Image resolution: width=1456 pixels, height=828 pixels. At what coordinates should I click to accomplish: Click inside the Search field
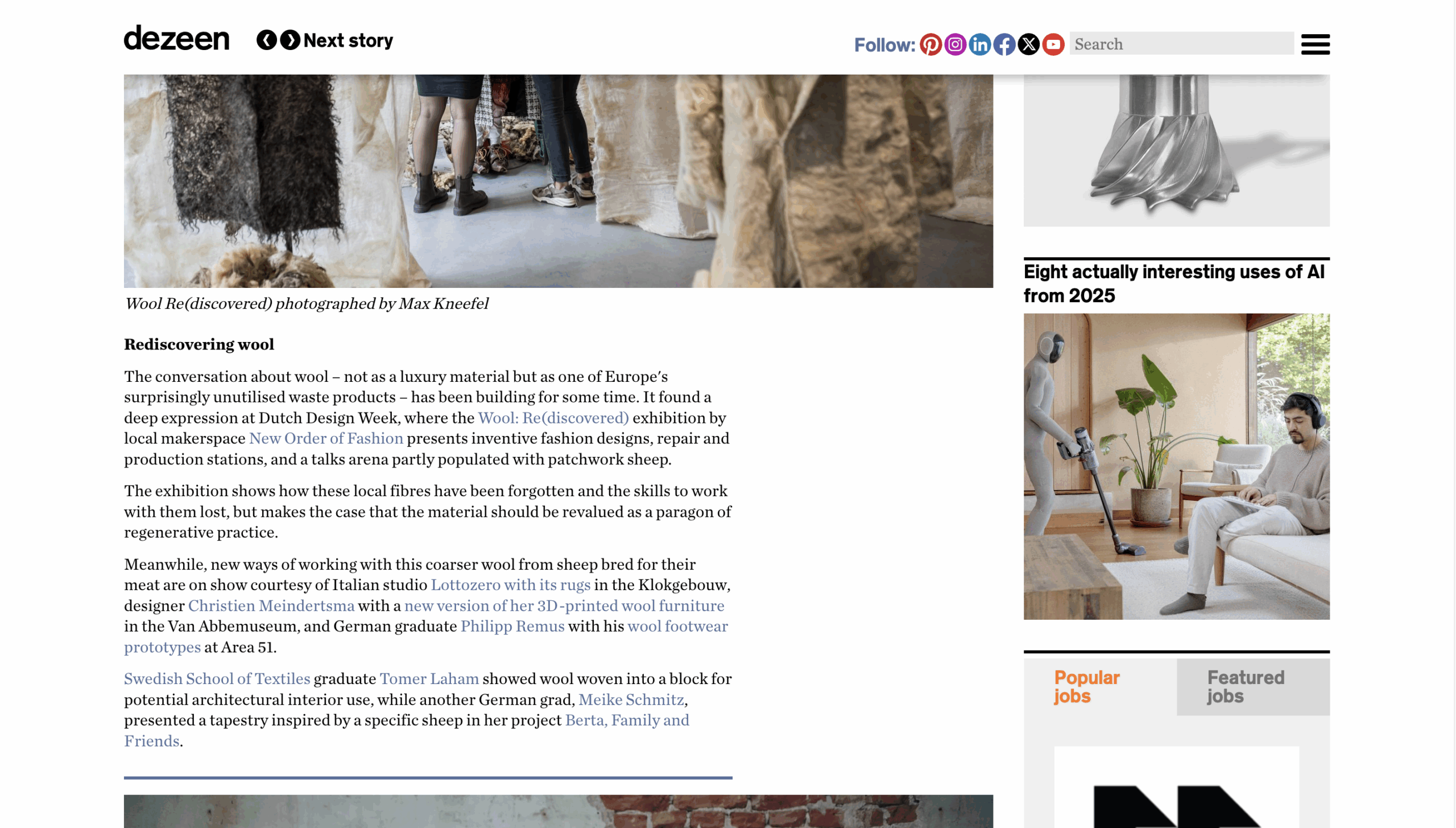1182,44
